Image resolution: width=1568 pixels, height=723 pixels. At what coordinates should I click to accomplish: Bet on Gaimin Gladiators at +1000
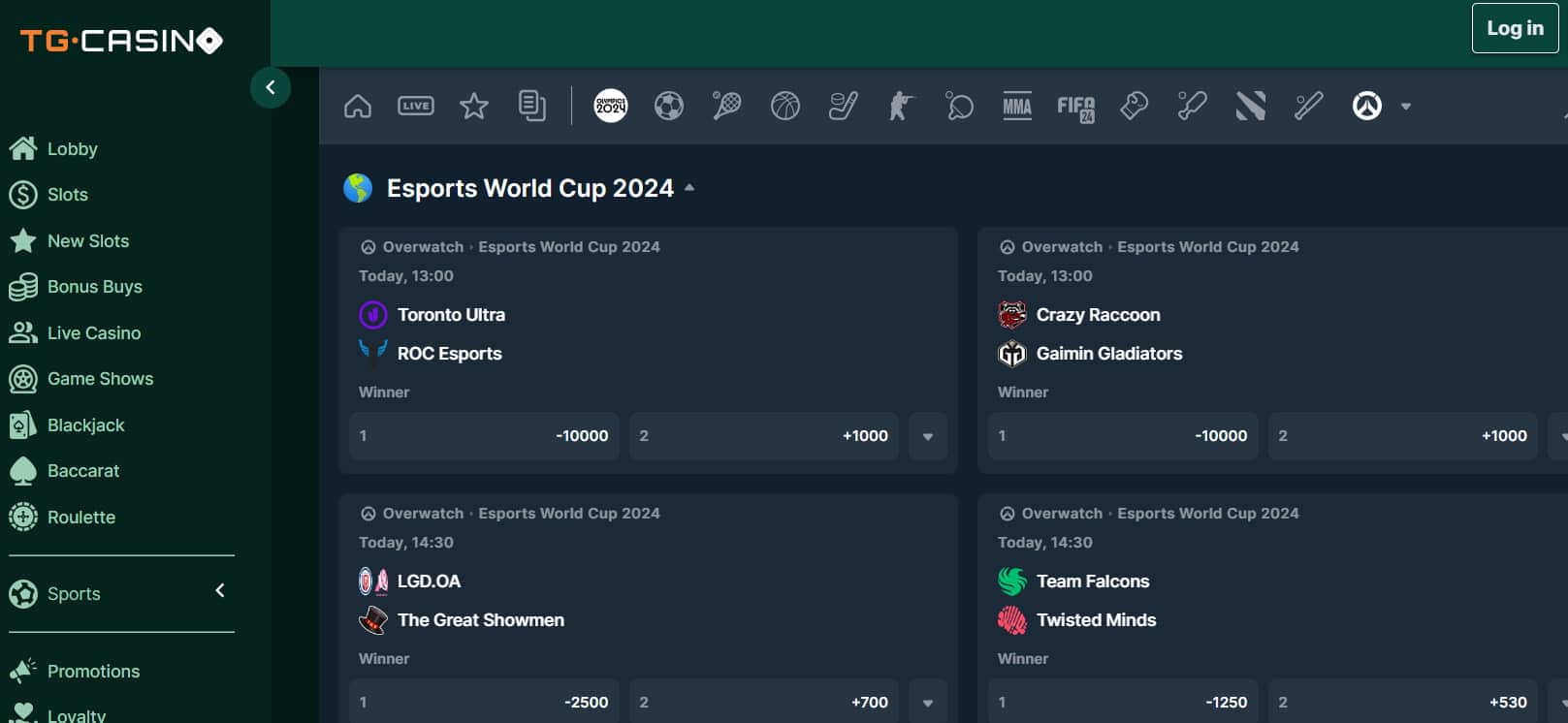1403,436
